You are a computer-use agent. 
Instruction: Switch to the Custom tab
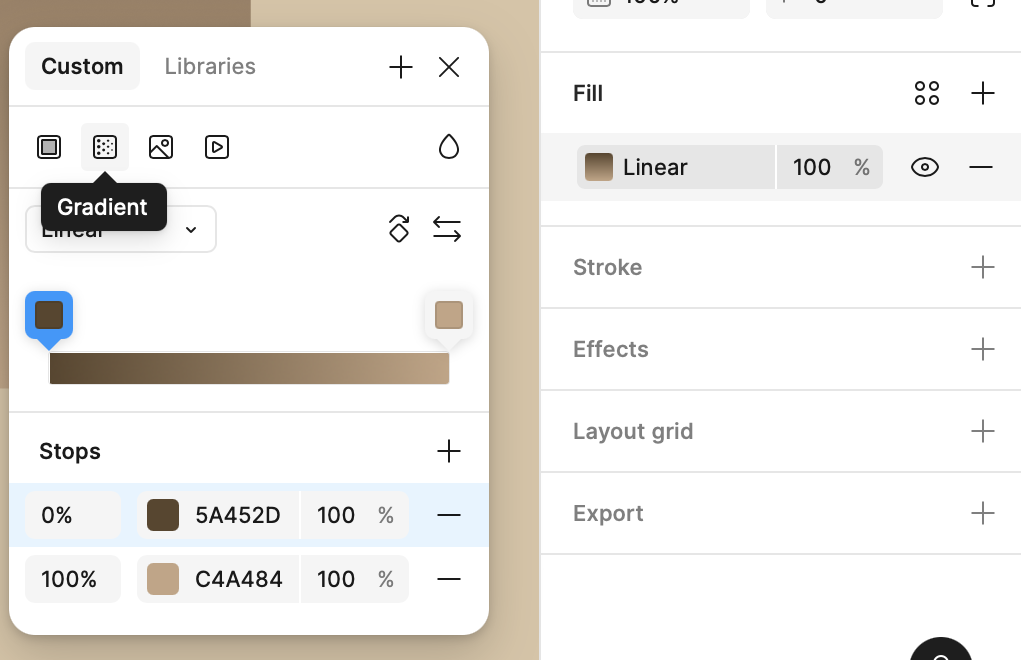pos(82,66)
